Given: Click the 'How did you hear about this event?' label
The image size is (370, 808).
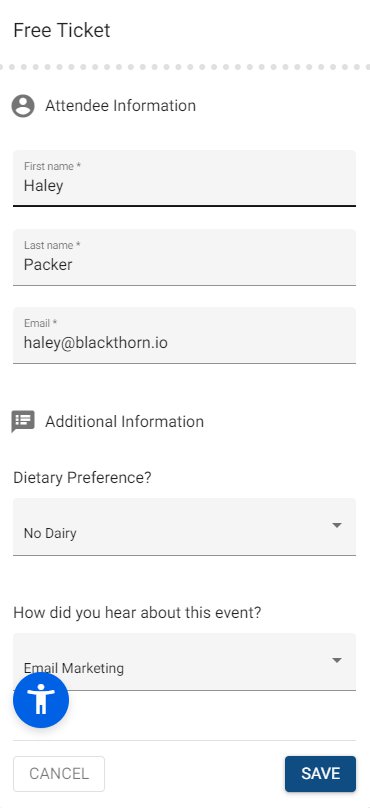Looking at the screenshot, I should (x=137, y=613).
